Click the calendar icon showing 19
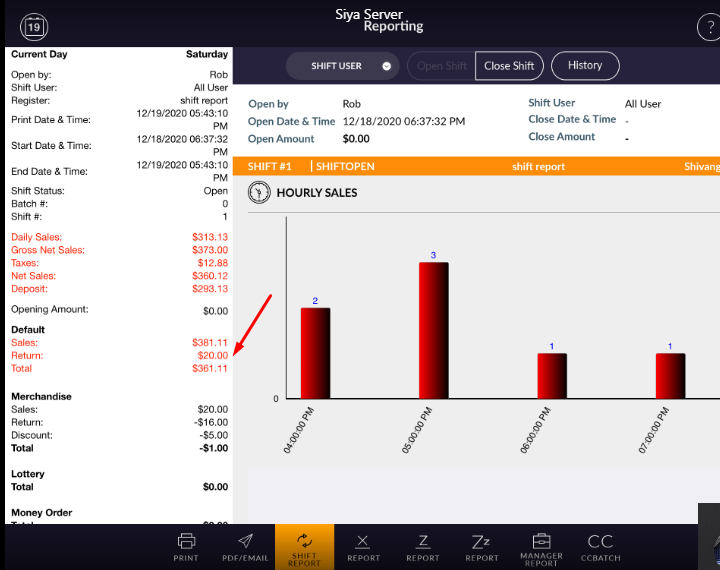720x570 pixels. pyautogui.click(x=33, y=25)
